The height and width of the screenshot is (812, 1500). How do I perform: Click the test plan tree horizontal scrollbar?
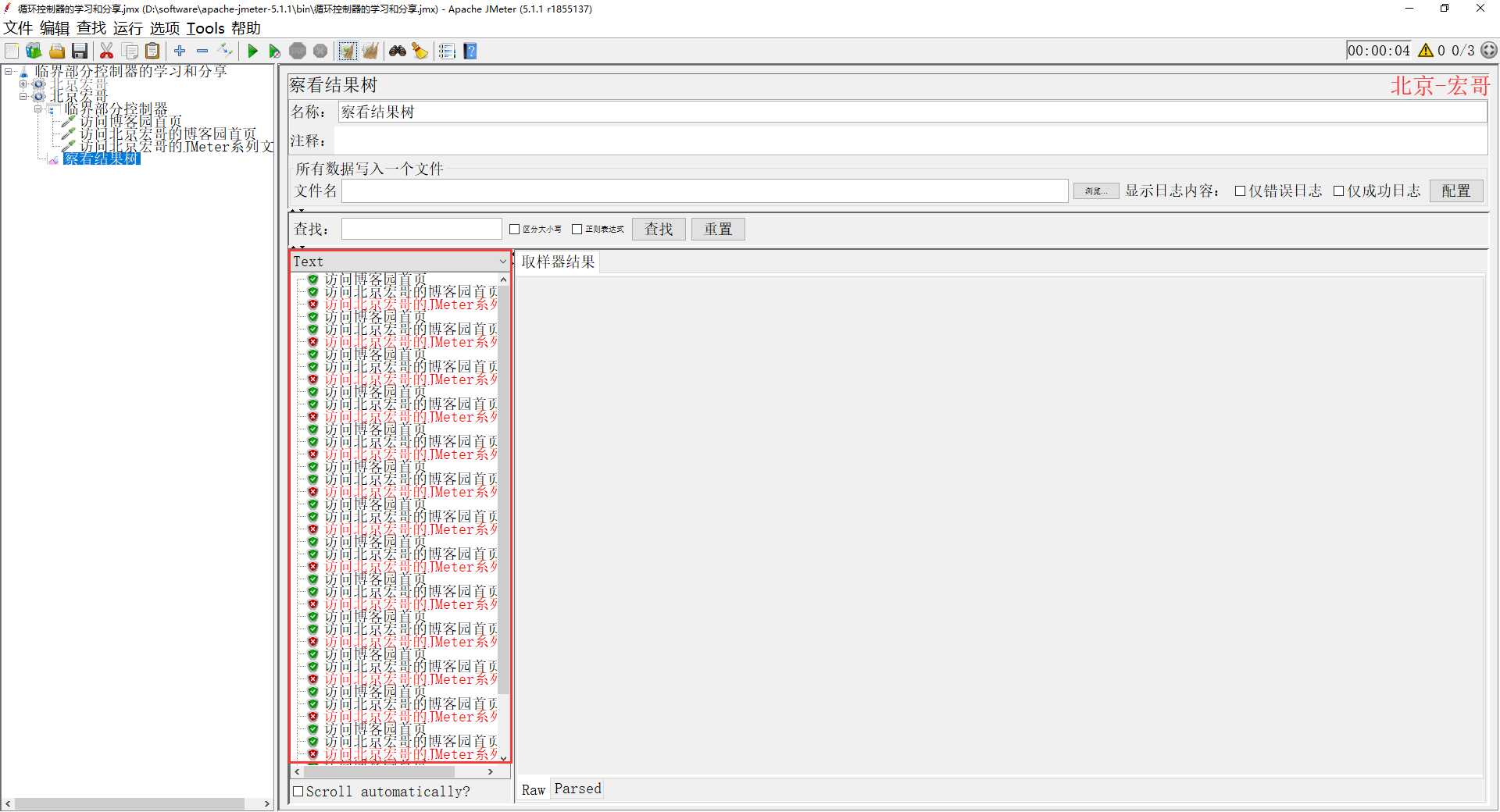[x=130, y=803]
